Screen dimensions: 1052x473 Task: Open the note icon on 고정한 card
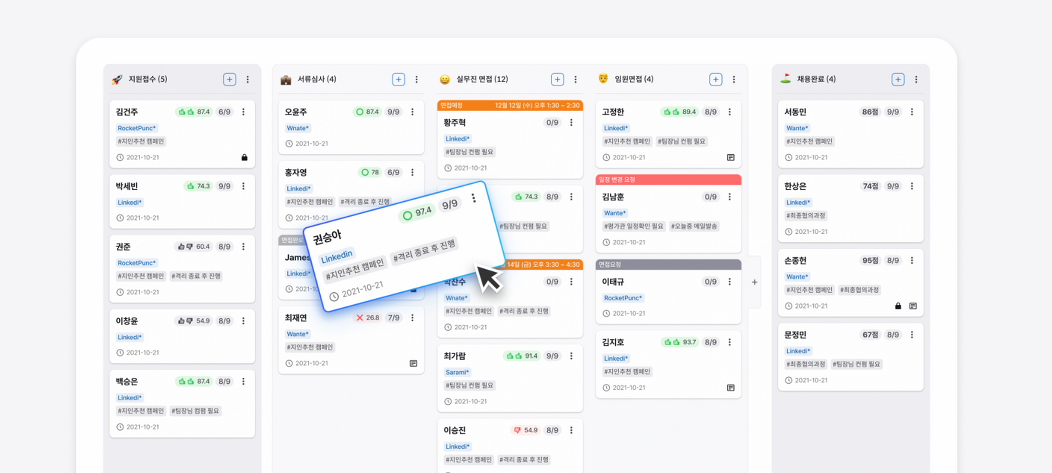pos(731,158)
